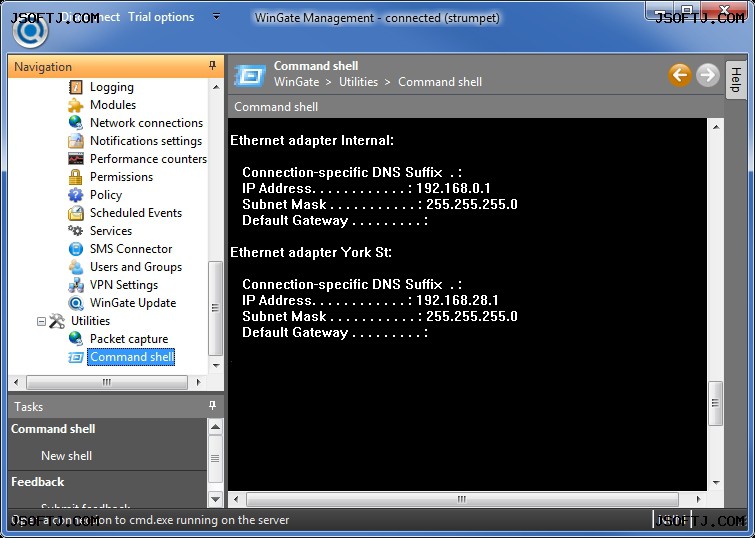The height and width of the screenshot is (538, 755).
Task: Click navigation horizontal scroll-right arrow
Action: pos(198,382)
